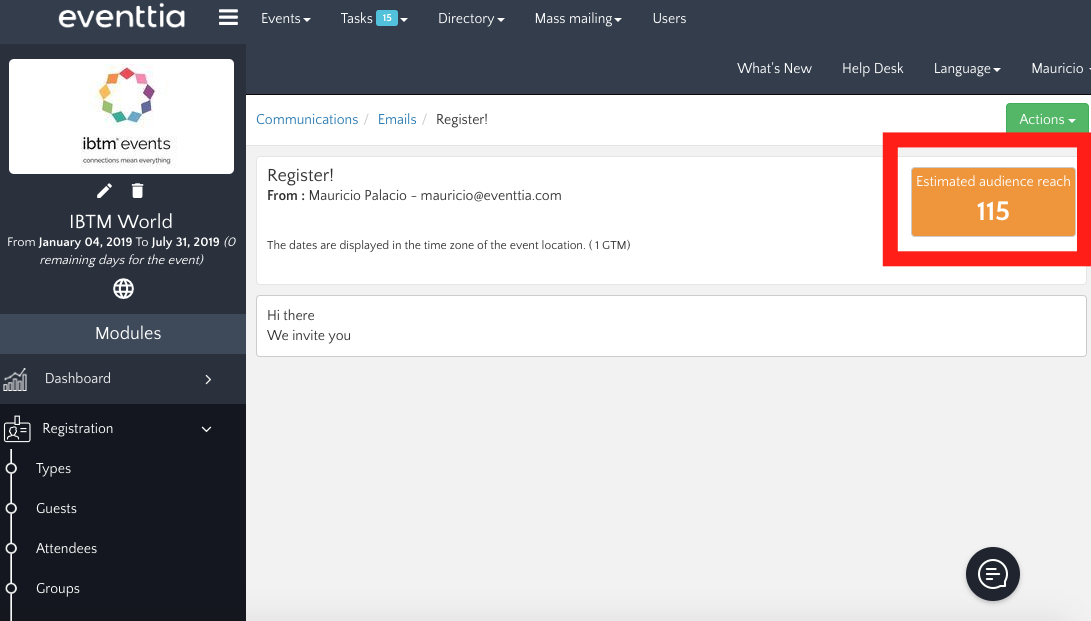This screenshot has height=621, width=1091.
Task: Open the chat support bubble
Action: (992, 574)
